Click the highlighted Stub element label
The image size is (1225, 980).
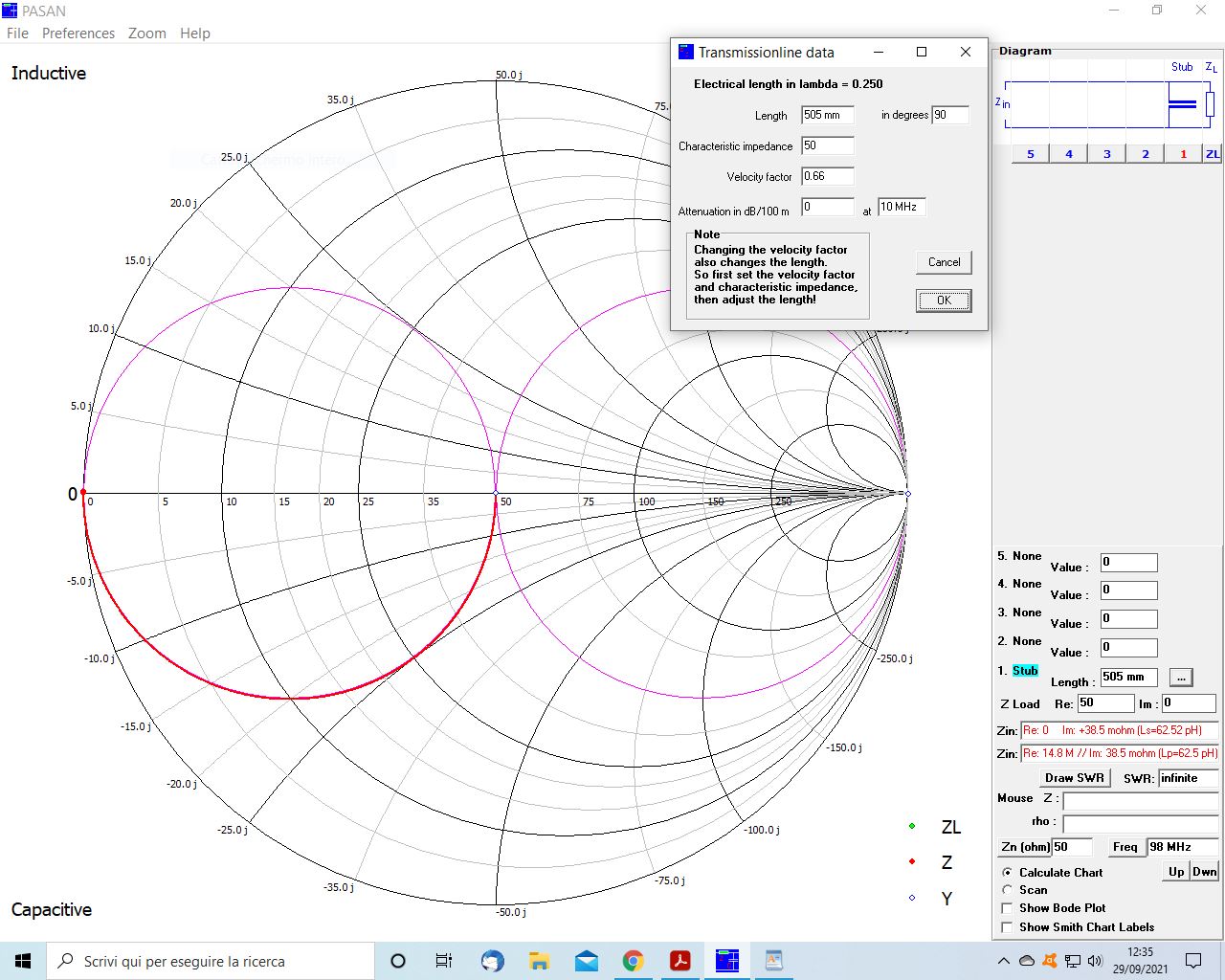(x=1025, y=671)
